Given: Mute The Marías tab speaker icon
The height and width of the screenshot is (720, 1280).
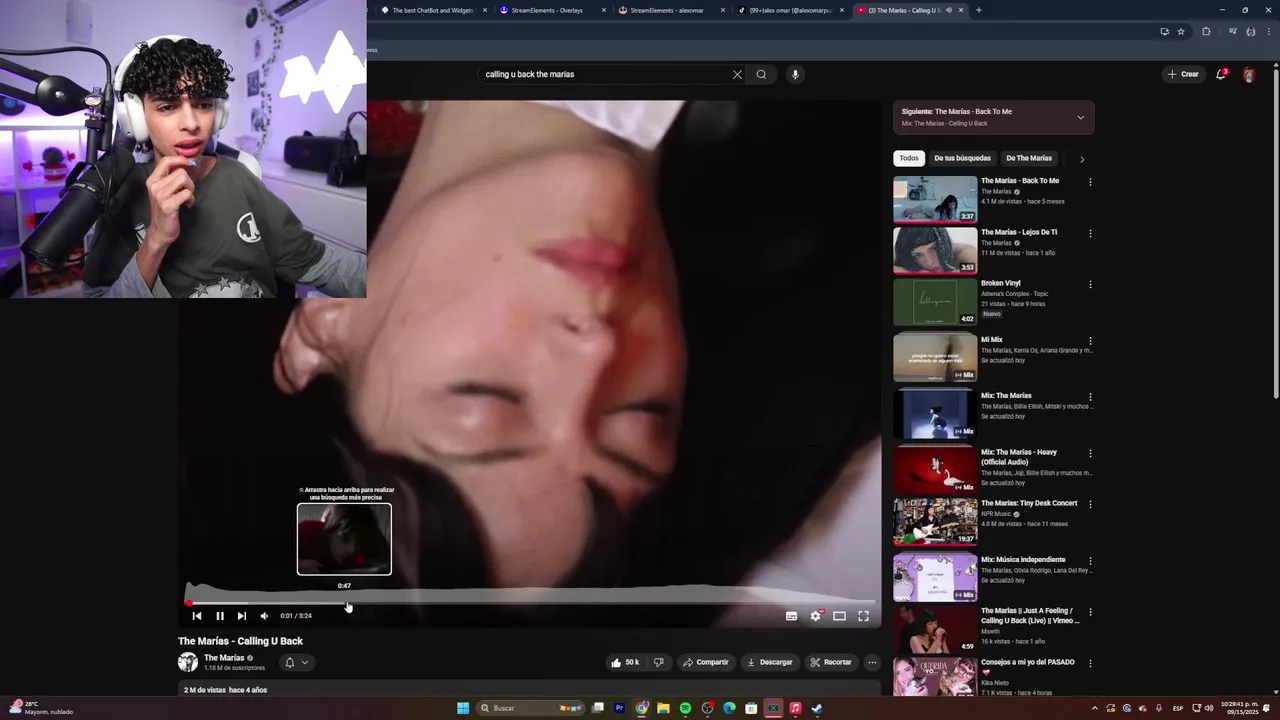Looking at the screenshot, I should click(949, 10).
